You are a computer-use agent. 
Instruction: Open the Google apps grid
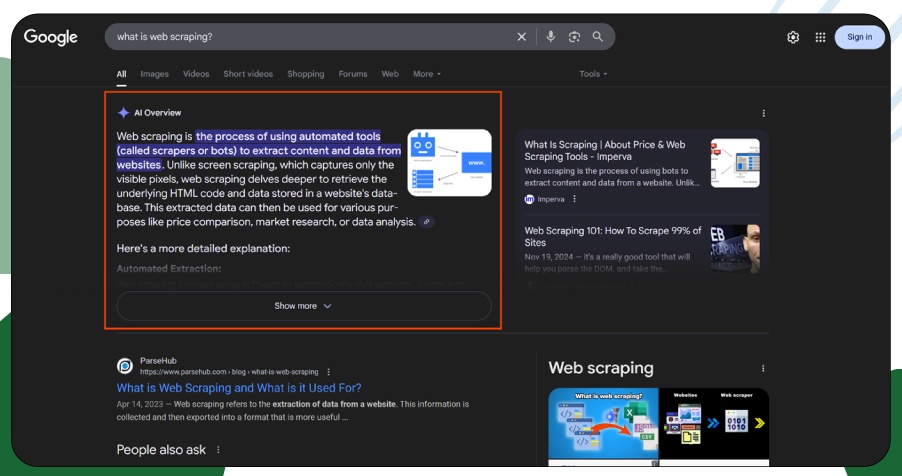coord(820,37)
